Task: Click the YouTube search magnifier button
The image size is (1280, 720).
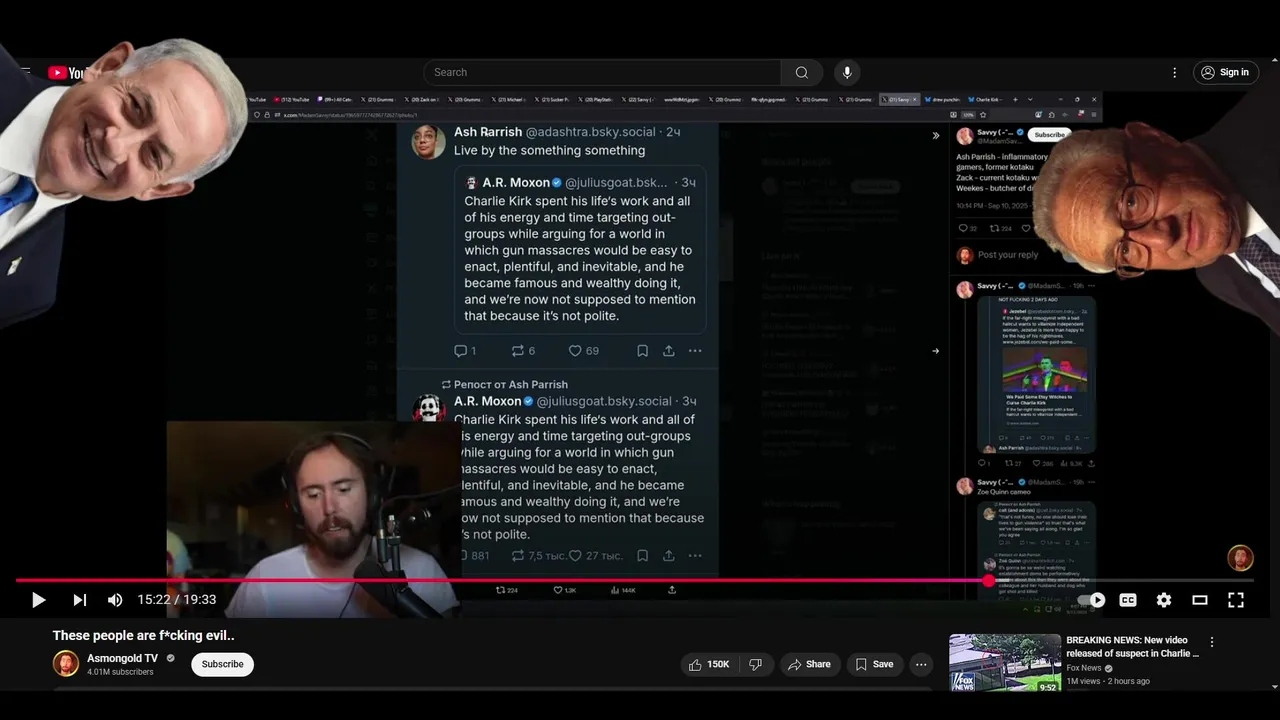Action: pyautogui.click(x=801, y=72)
